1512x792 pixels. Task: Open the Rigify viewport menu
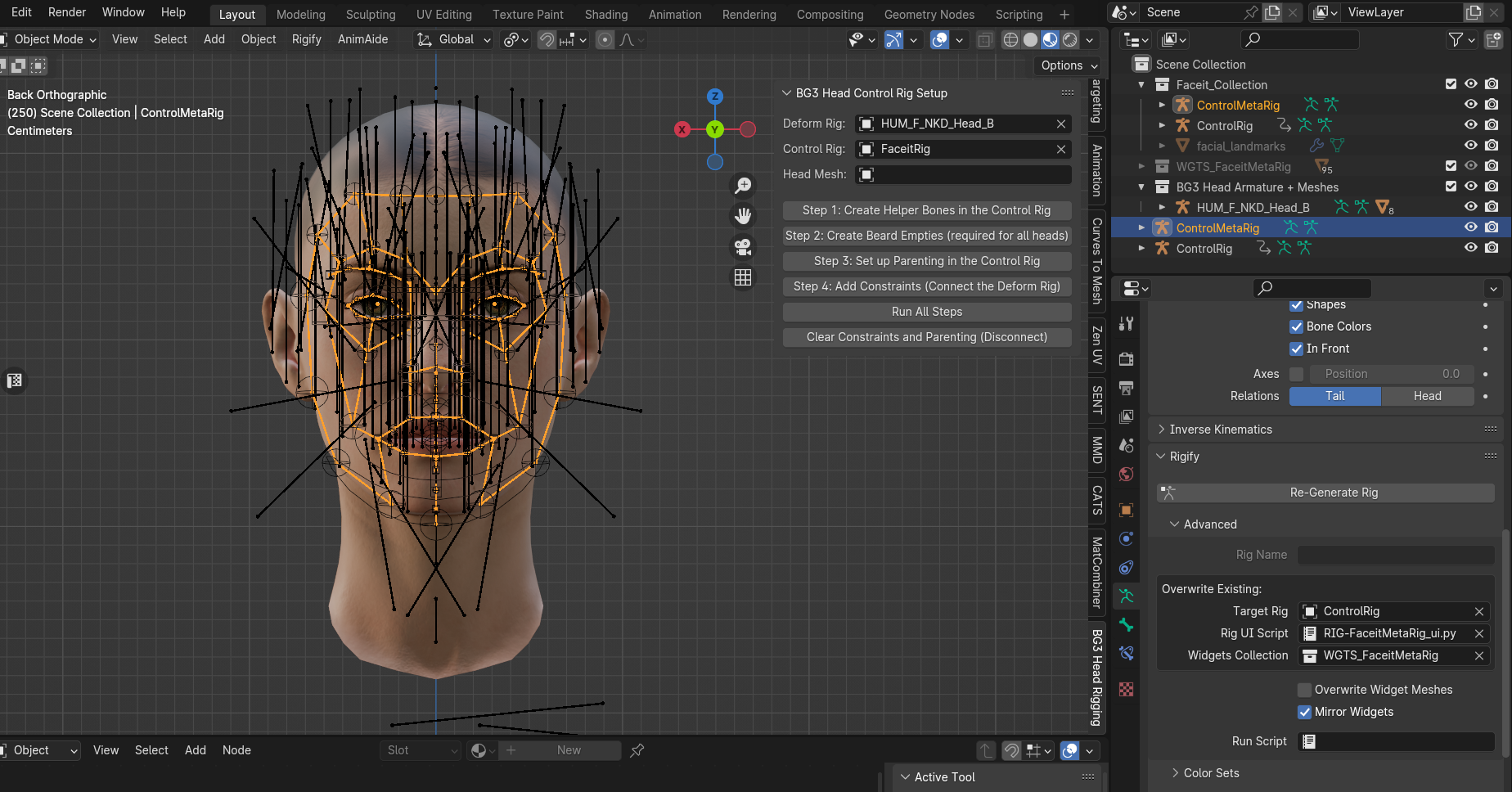[307, 39]
